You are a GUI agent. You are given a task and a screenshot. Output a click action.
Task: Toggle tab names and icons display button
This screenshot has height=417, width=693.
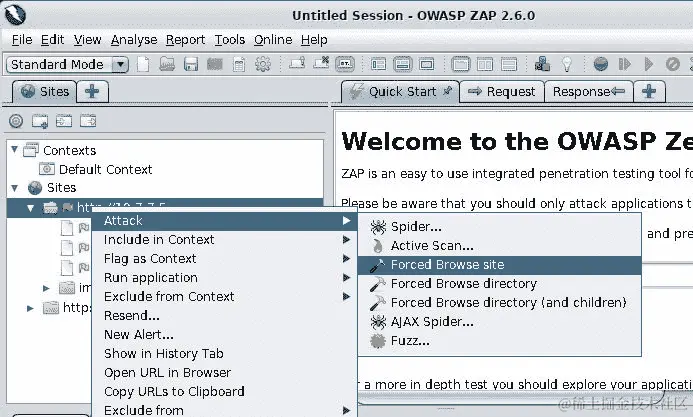click(345, 64)
